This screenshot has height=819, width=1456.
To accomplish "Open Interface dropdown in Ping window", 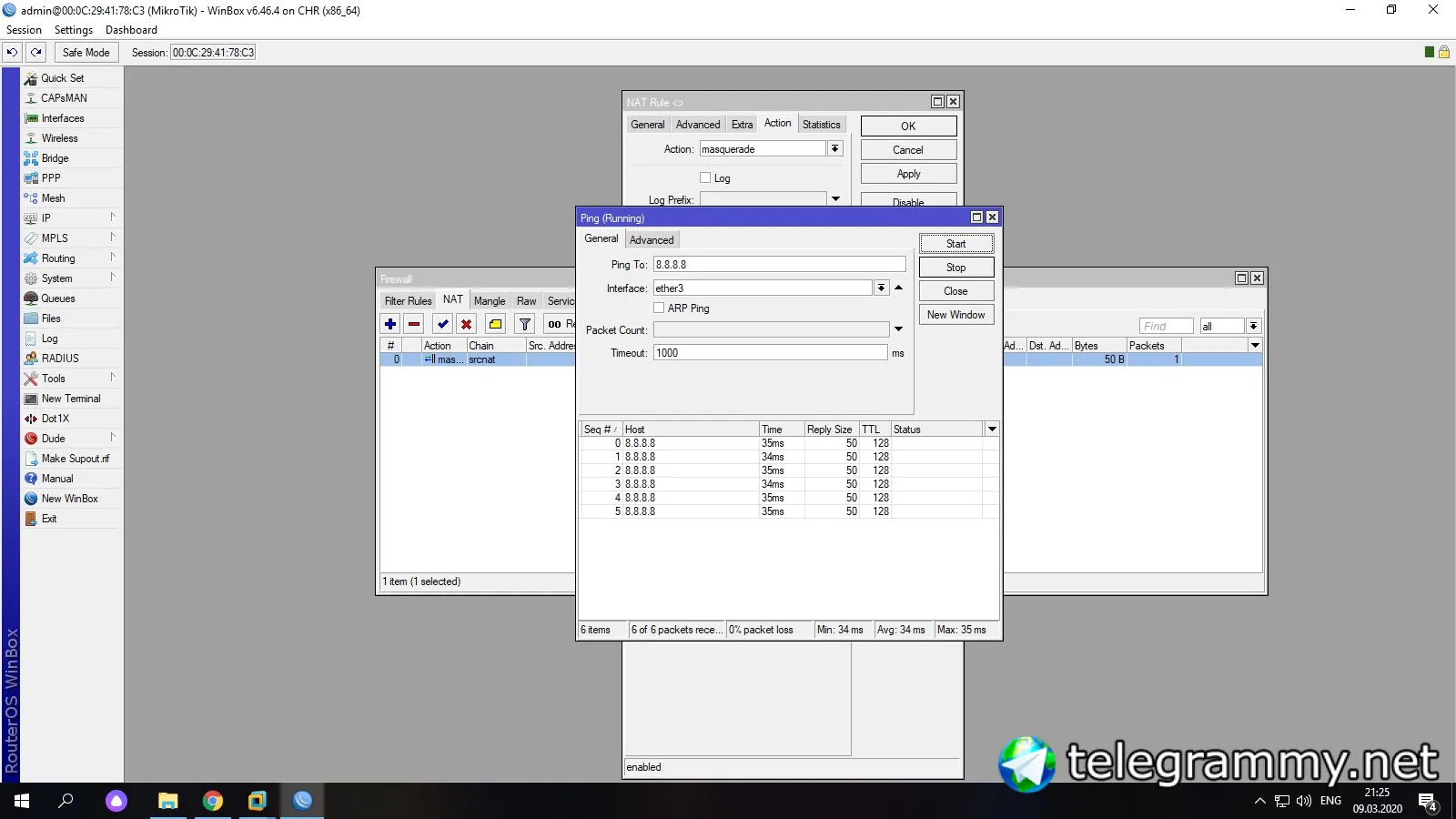I will tap(881, 288).
